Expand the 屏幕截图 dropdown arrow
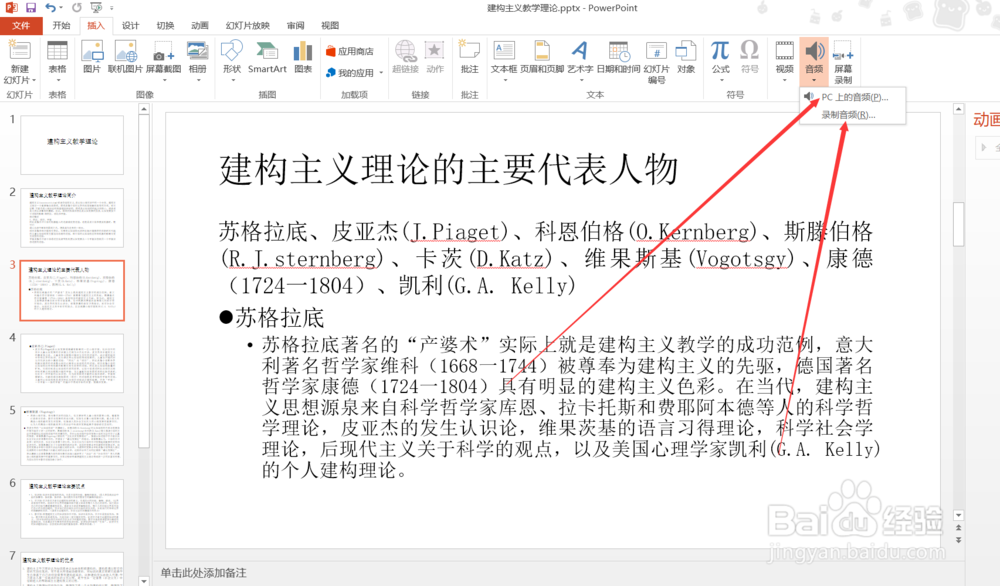1000x586 pixels. click(x=164, y=80)
